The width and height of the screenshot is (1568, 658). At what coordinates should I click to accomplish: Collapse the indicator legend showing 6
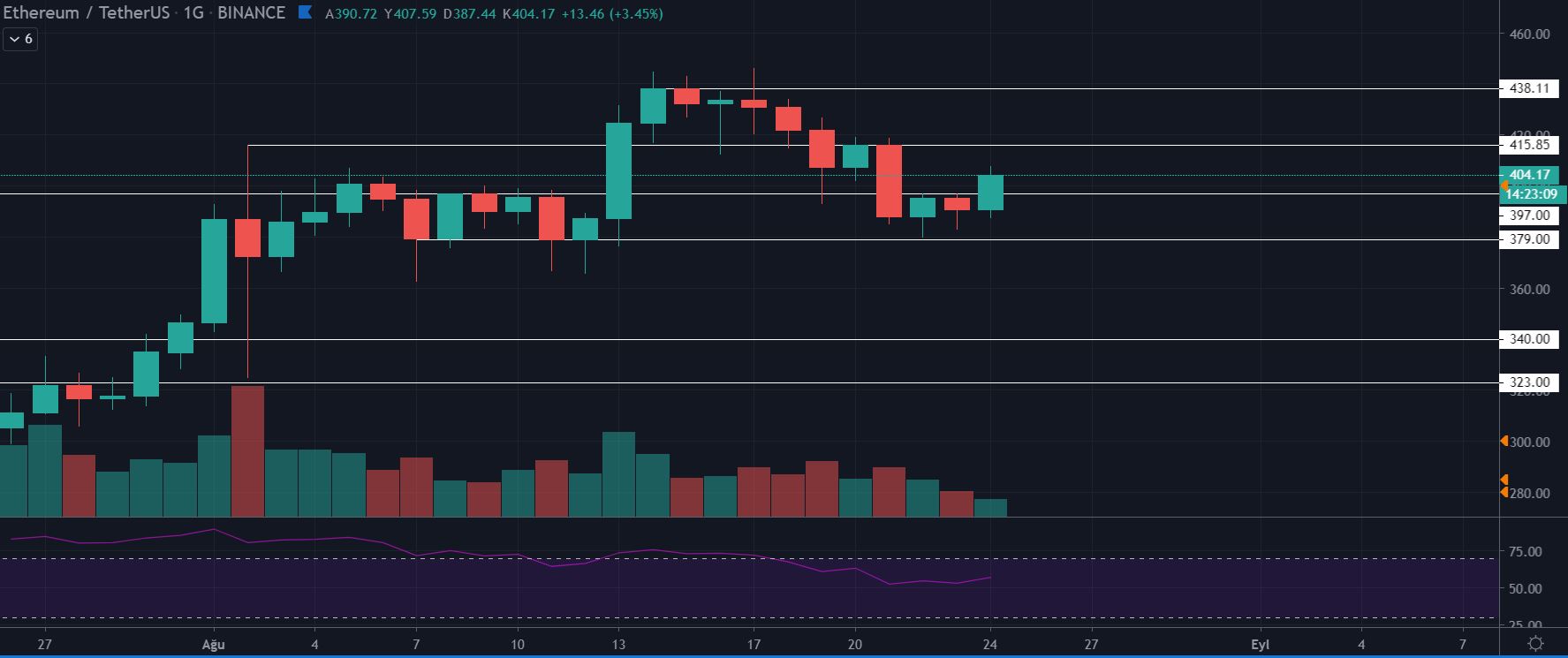pos(20,39)
